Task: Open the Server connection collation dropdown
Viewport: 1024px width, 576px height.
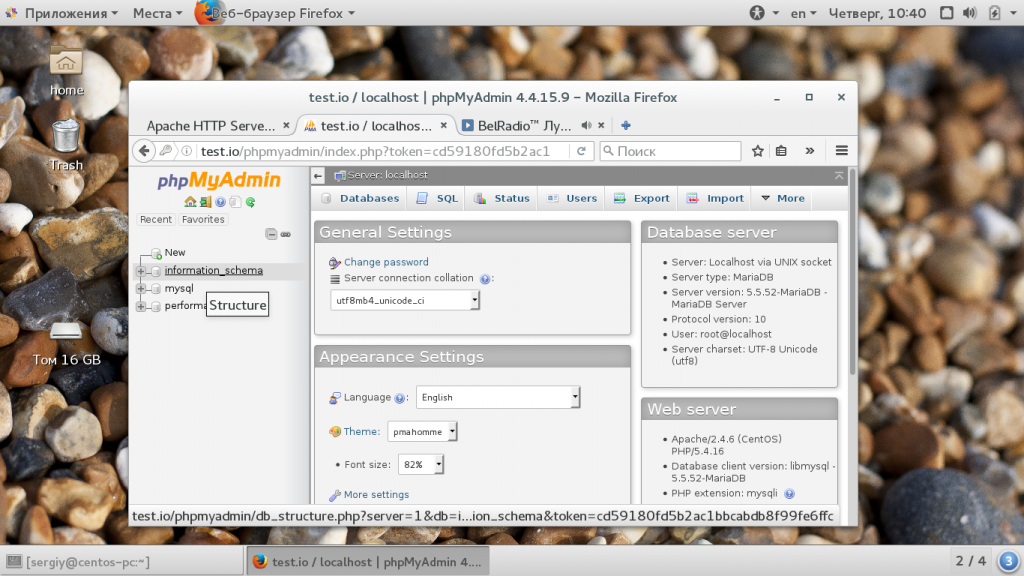Action: [405, 300]
